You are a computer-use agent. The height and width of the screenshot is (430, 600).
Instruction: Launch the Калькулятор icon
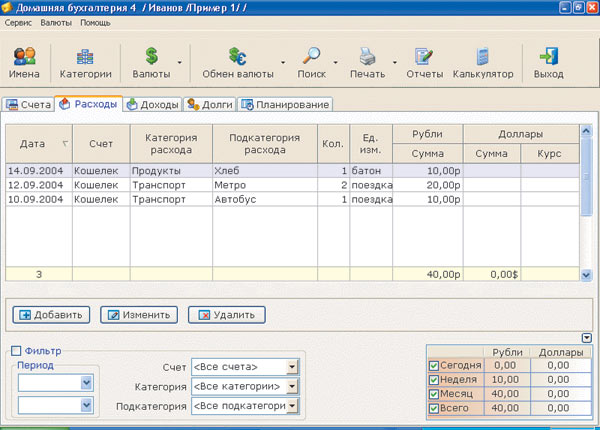click(x=483, y=56)
